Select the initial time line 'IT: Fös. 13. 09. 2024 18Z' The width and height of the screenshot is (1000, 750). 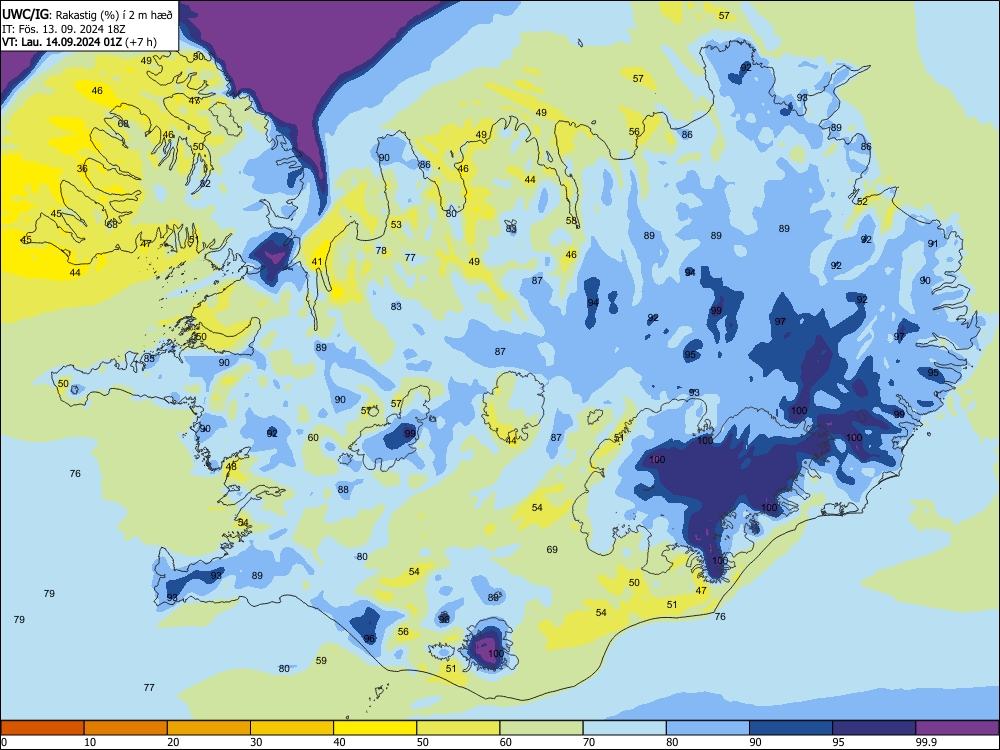(62, 29)
